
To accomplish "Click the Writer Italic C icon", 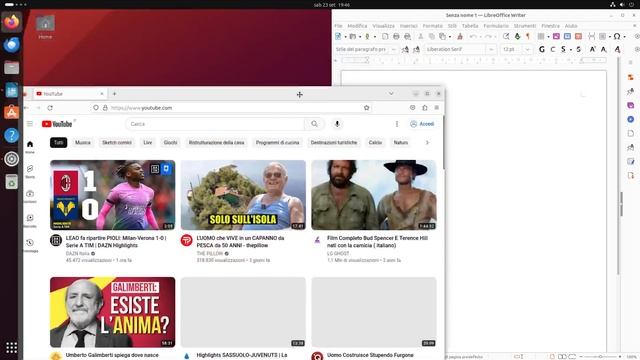I will (553, 49).
